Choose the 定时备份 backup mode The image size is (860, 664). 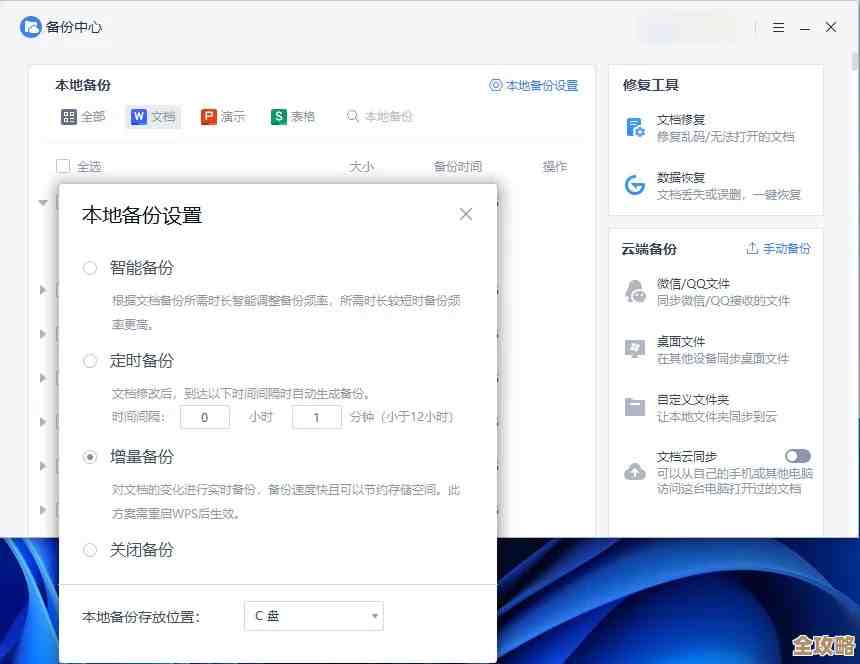(x=90, y=361)
